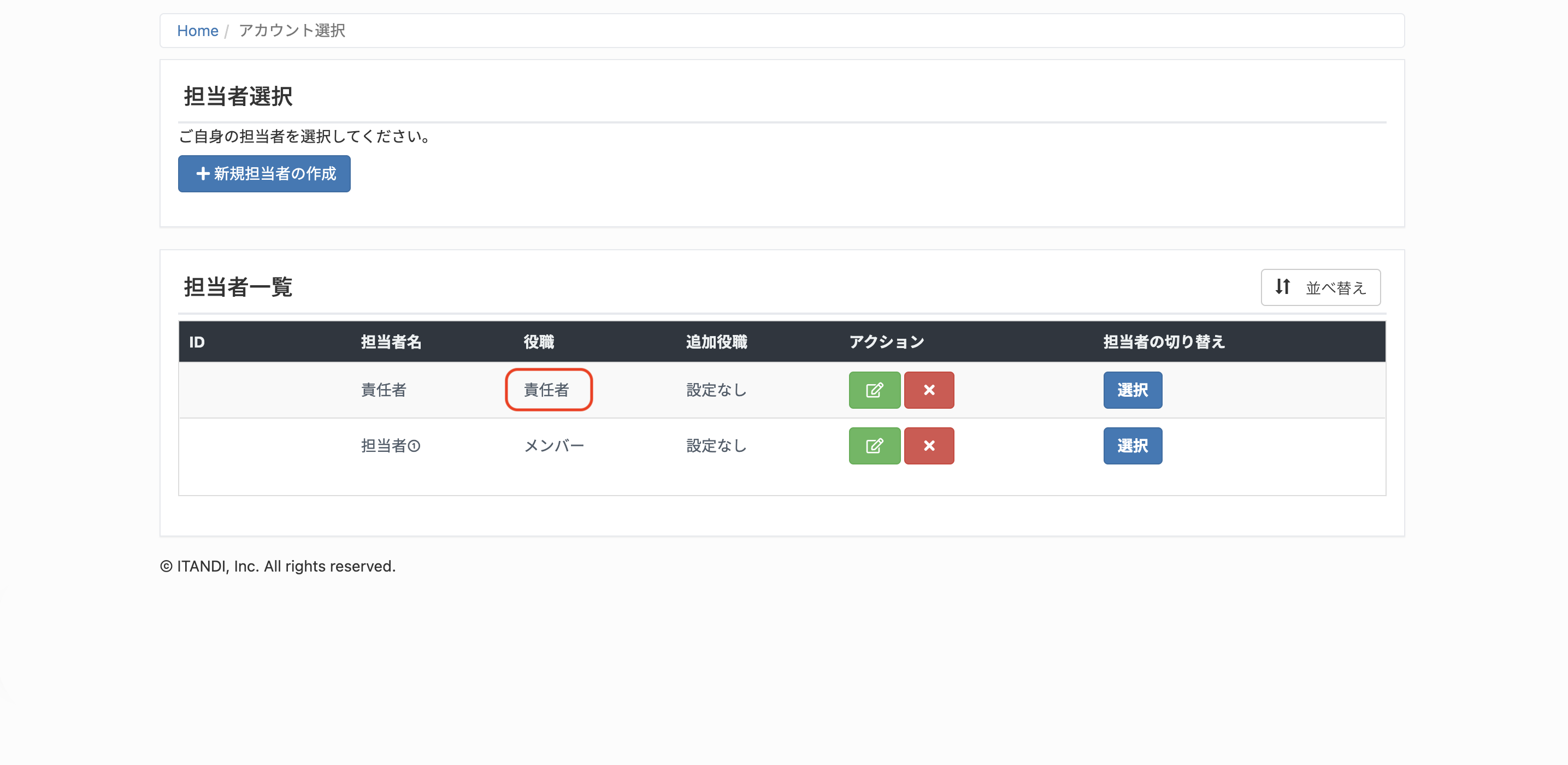The height and width of the screenshot is (765, 1568).
Task: Click the 担当者① name cell
Action: tap(391, 446)
